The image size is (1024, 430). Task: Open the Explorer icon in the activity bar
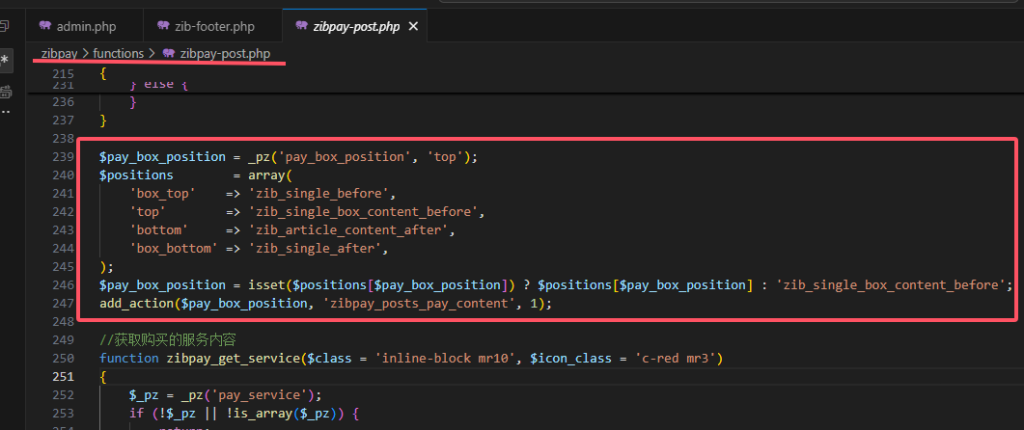pyautogui.click(x=6, y=26)
